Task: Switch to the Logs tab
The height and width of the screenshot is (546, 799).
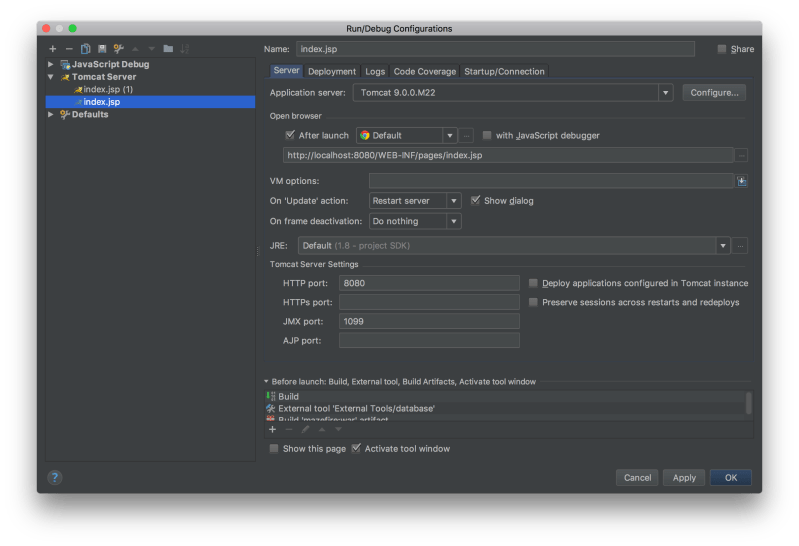Action: (375, 71)
